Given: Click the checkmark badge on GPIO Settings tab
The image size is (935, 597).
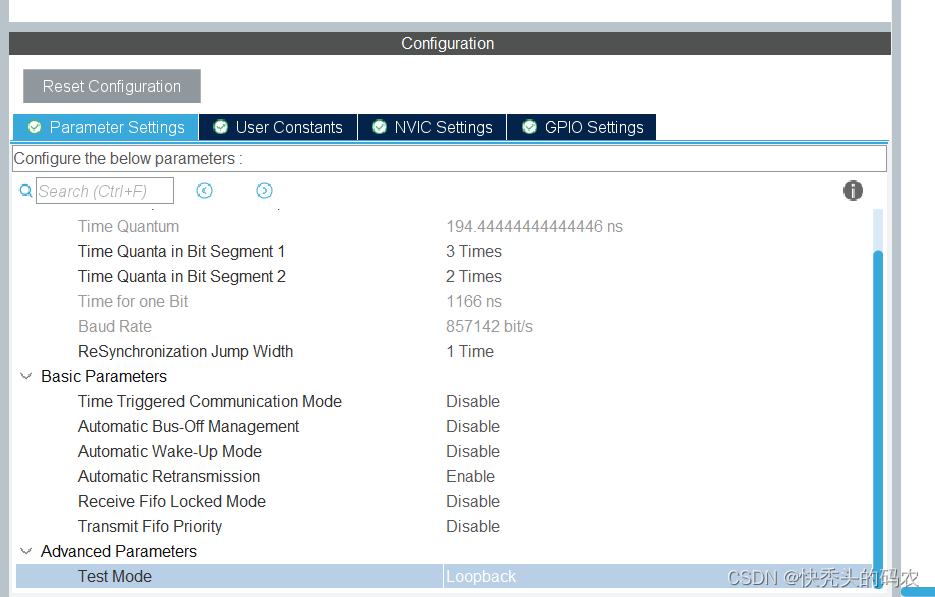Looking at the screenshot, I should tap(528, 127).
